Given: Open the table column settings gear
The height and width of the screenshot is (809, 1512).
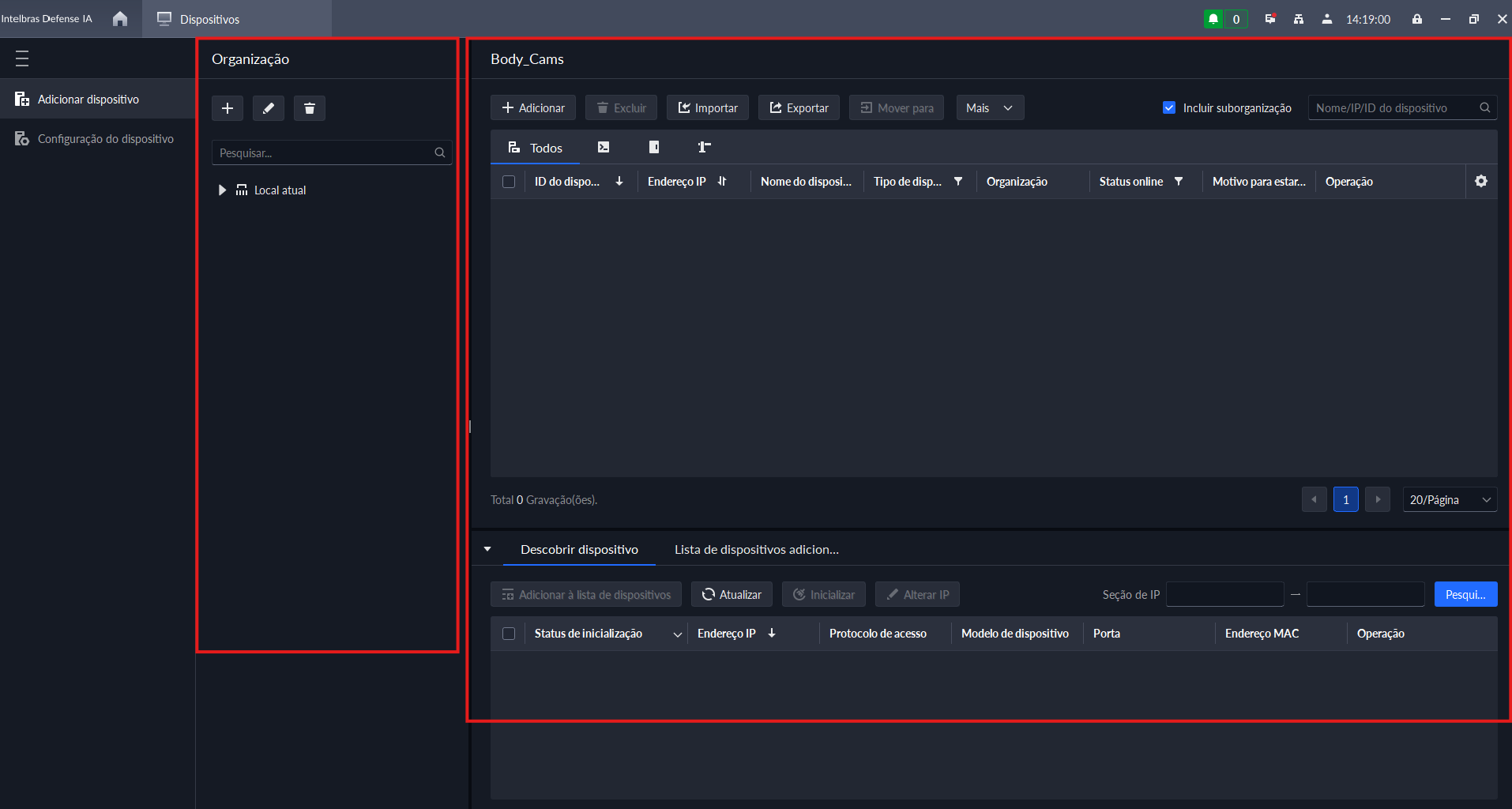Looking at the screenshot, I should 1481,181.
